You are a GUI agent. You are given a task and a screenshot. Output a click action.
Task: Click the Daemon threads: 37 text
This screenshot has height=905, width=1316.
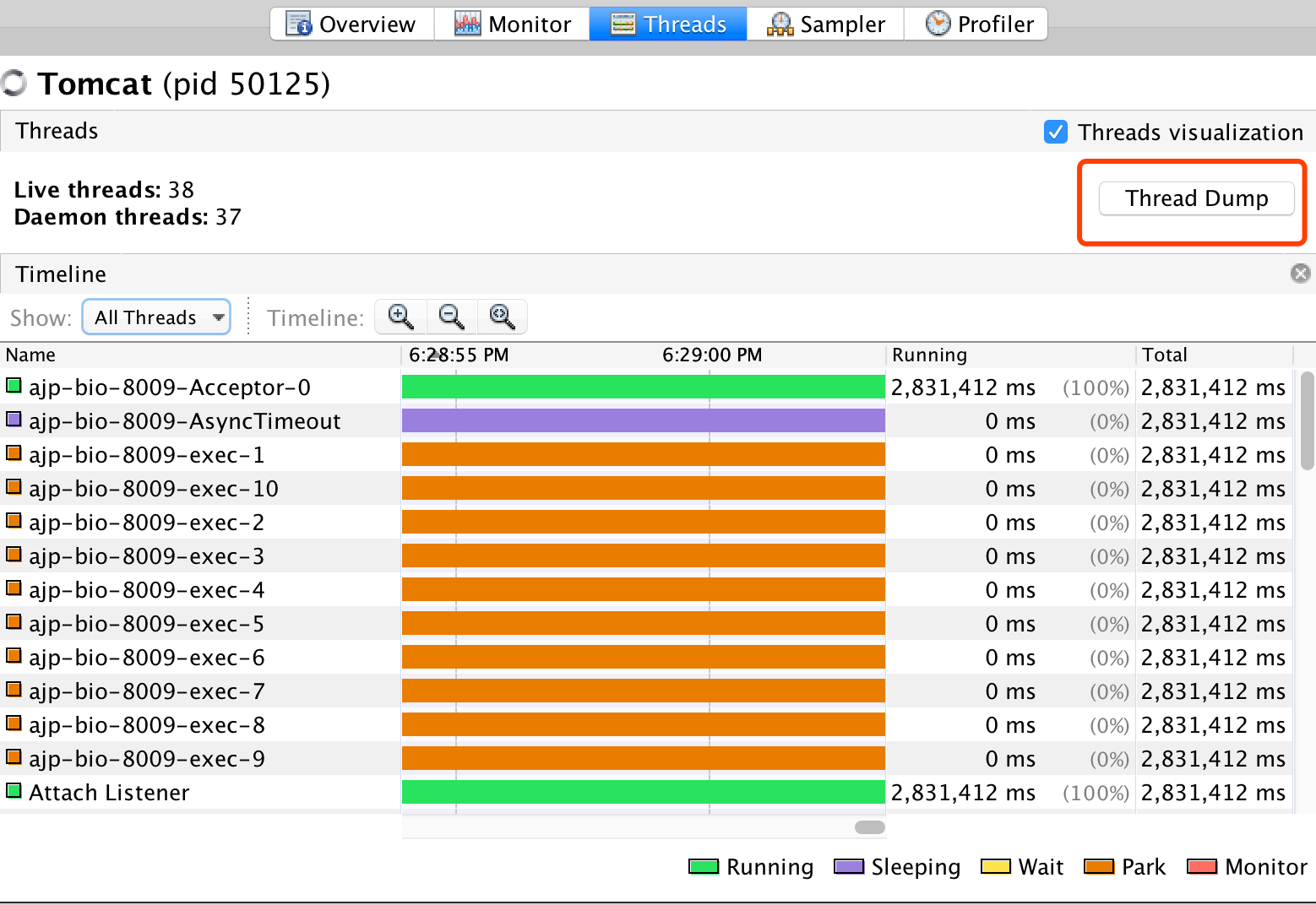(128, 217)
